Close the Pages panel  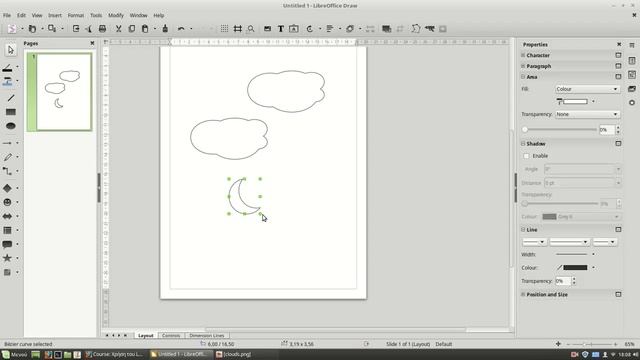tap(92, 43)
